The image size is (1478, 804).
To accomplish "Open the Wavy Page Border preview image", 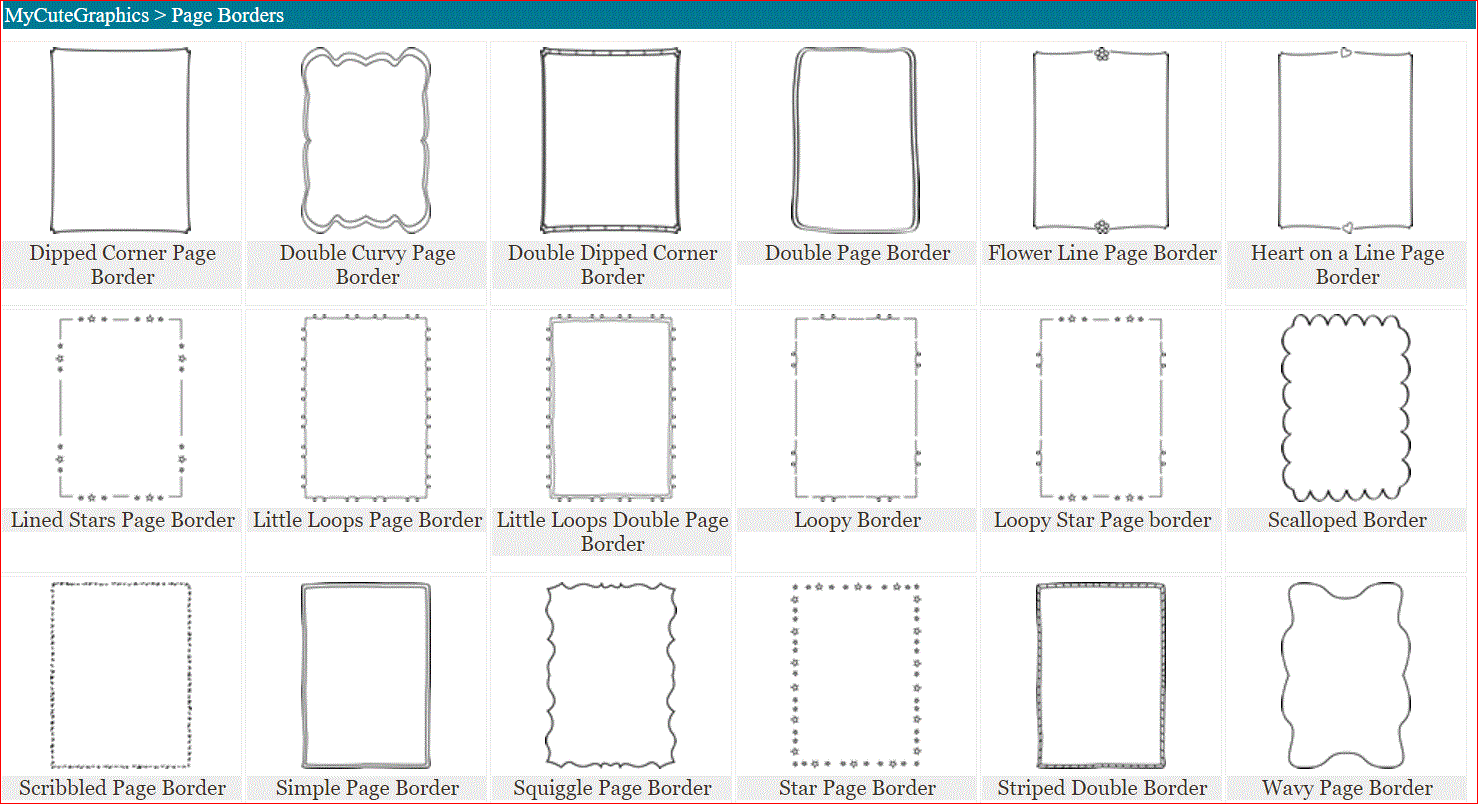I will click(1346, 674).
